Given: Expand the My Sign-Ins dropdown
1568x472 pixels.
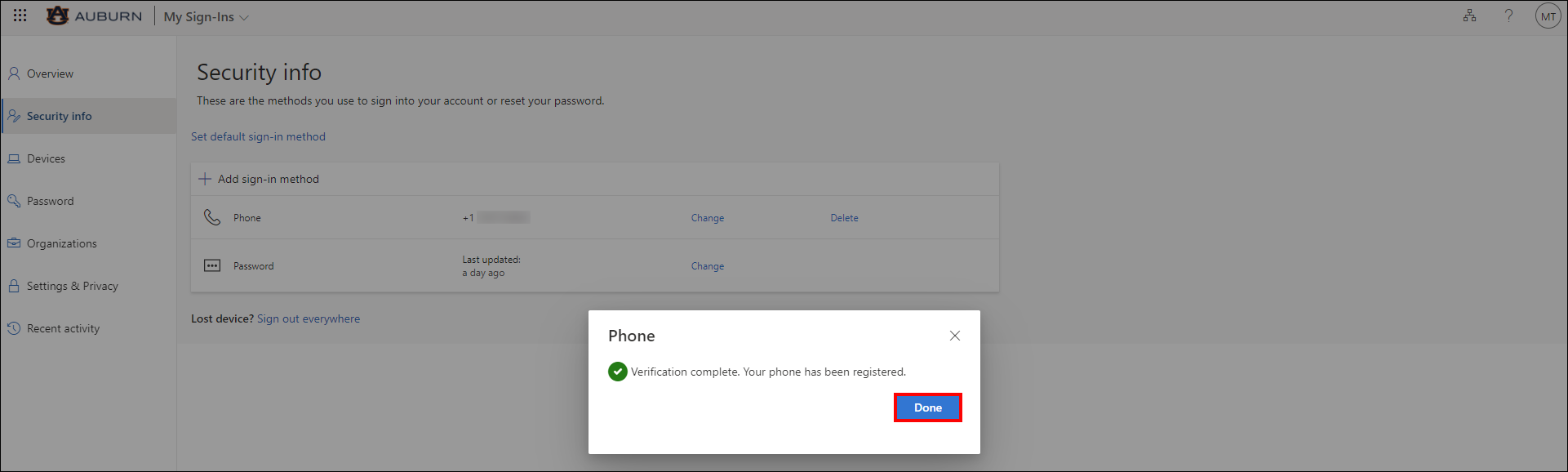Looking at the screenshot, I should 207,17.
